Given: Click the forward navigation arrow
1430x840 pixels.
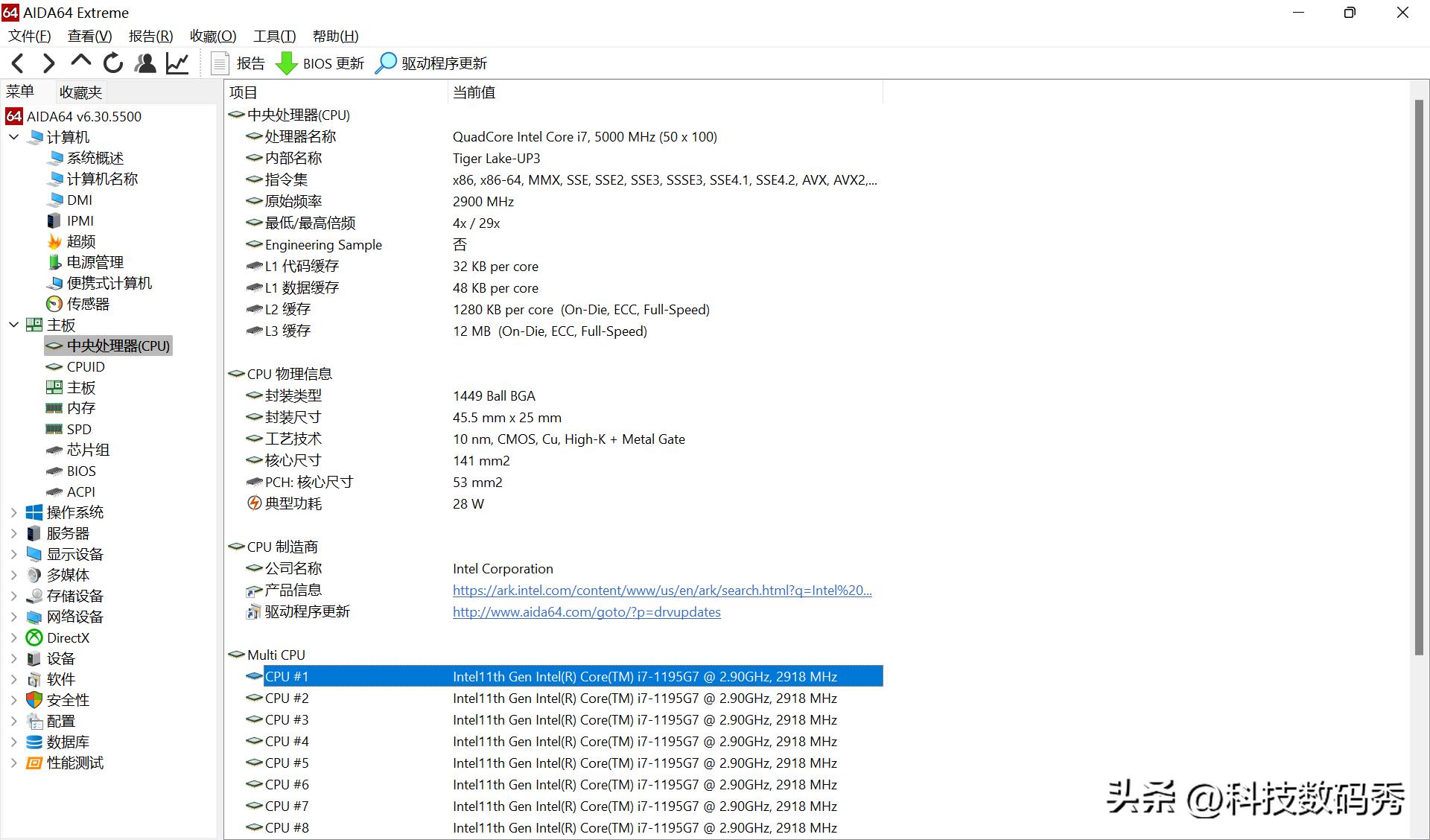Looking at the screenshot, I should (x=48, y=63).
